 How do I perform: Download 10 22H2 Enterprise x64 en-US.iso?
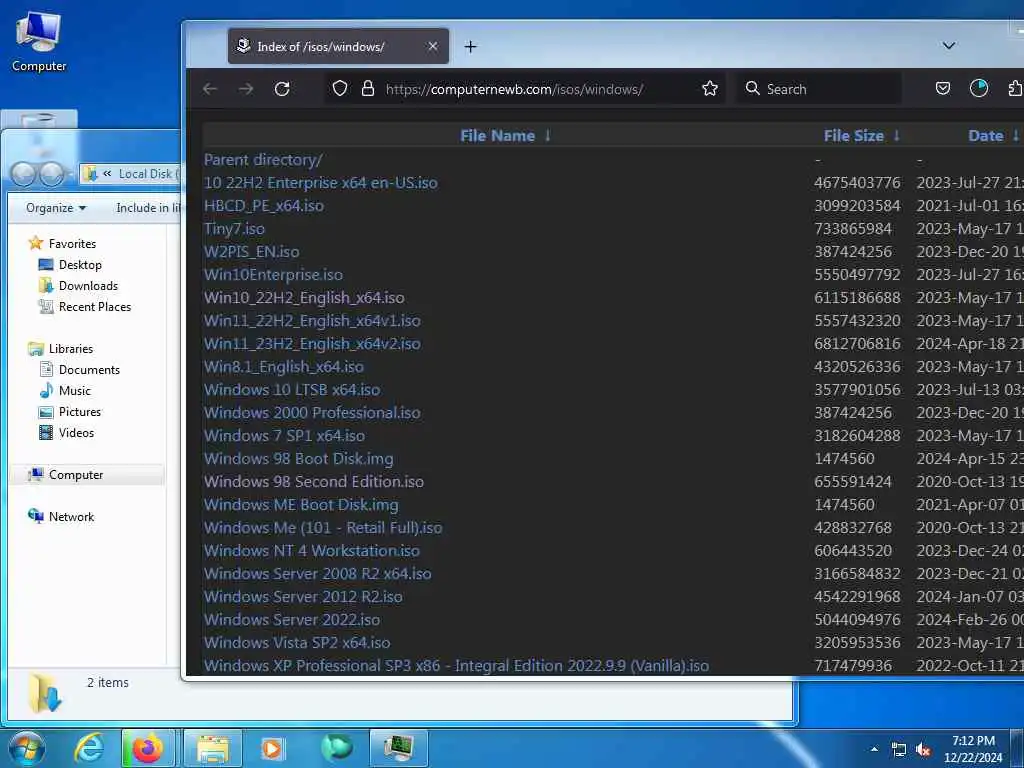(321, 183)
